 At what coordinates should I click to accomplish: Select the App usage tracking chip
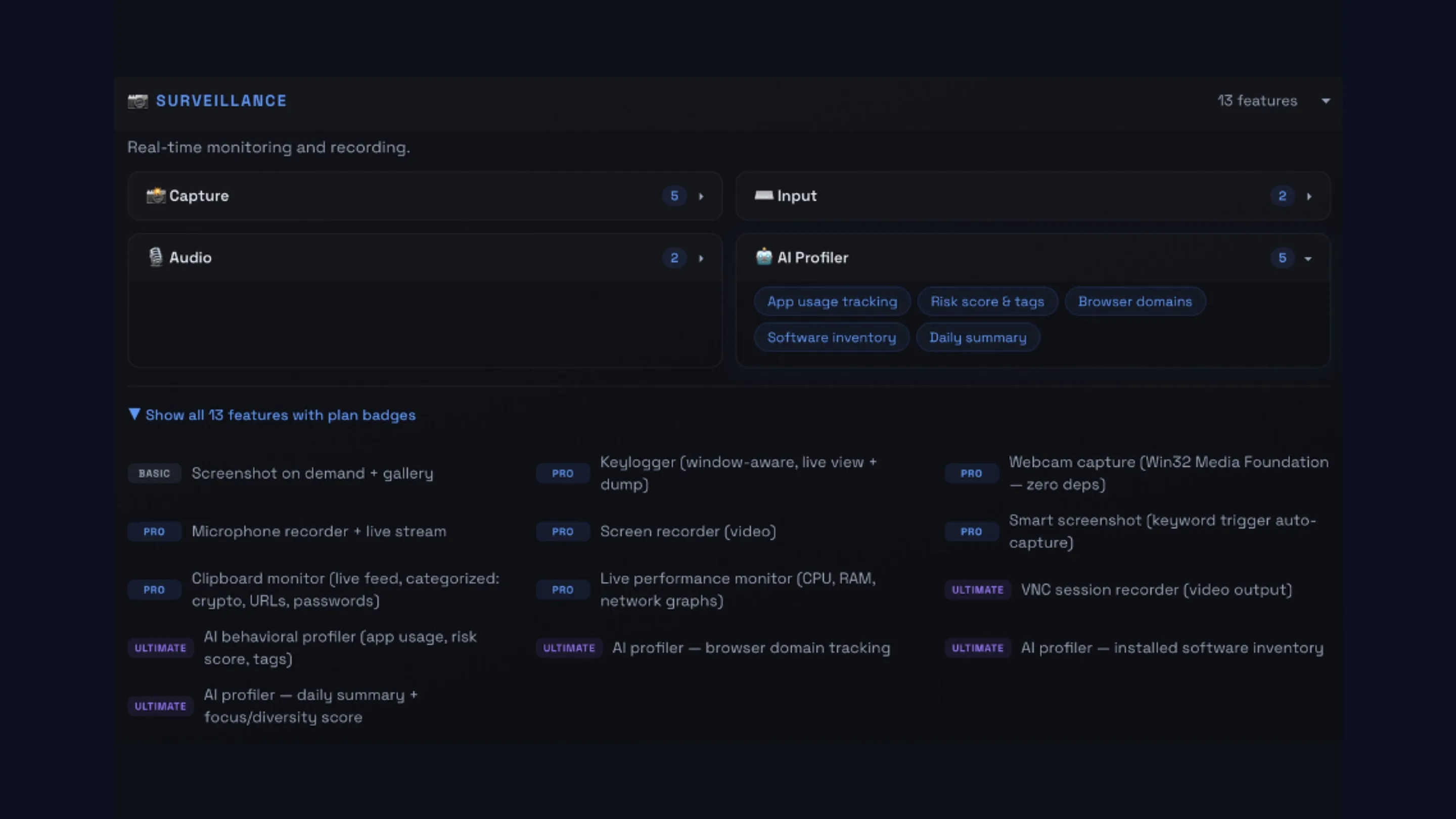pos(832,302)
